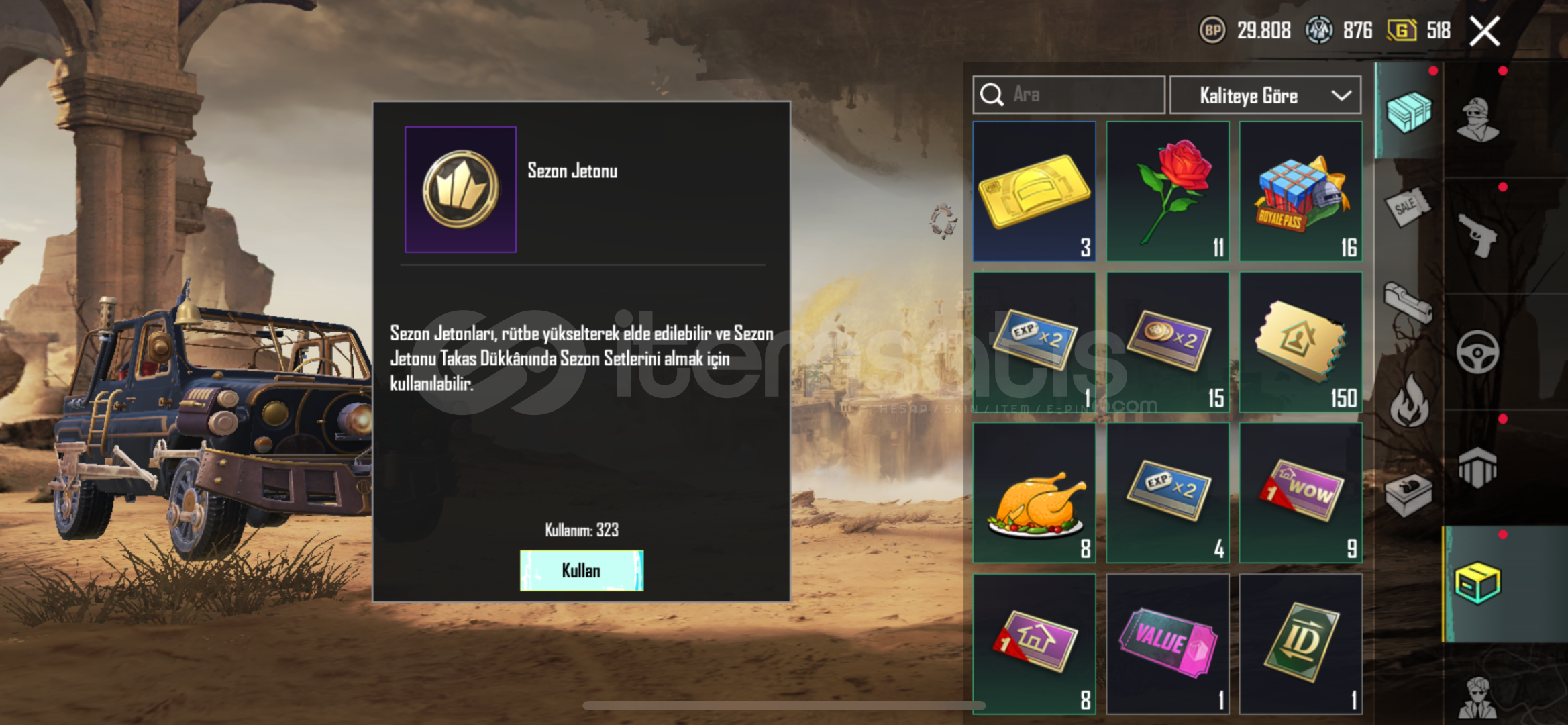Screen dimensions: 1568x725
Task: Open the flame icon subcategory
Action: tap(1409, 401)
